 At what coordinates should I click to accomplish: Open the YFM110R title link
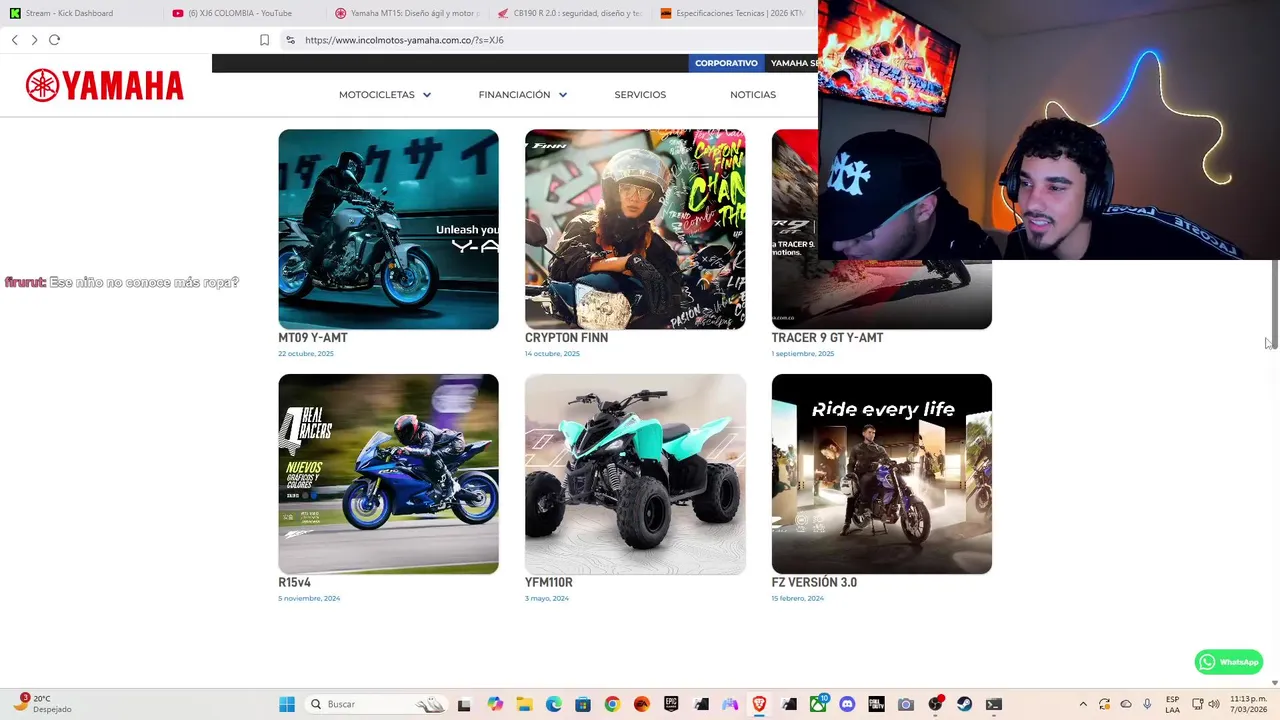click(x=548, y=583)
